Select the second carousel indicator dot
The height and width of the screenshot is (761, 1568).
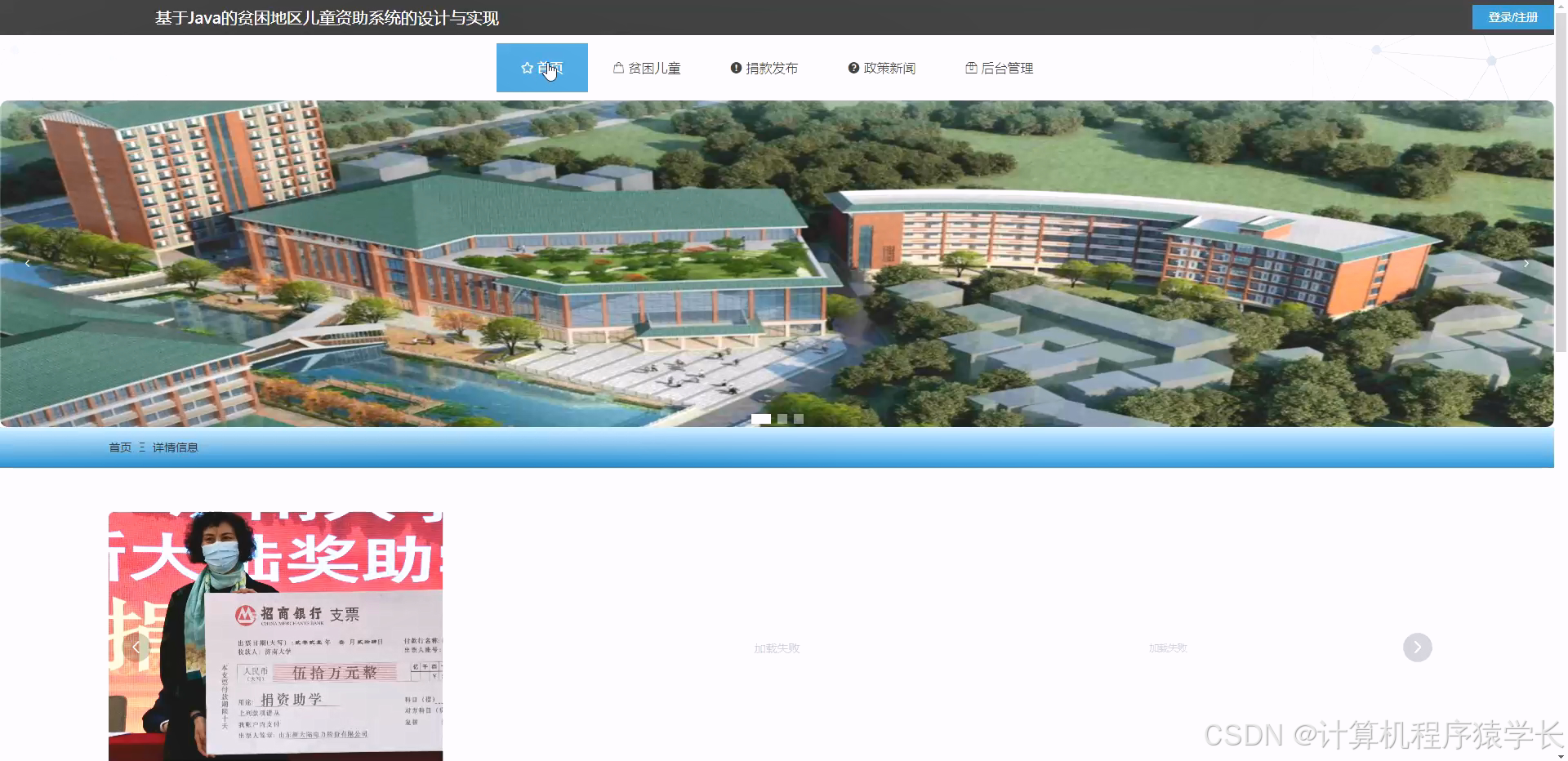781,419
